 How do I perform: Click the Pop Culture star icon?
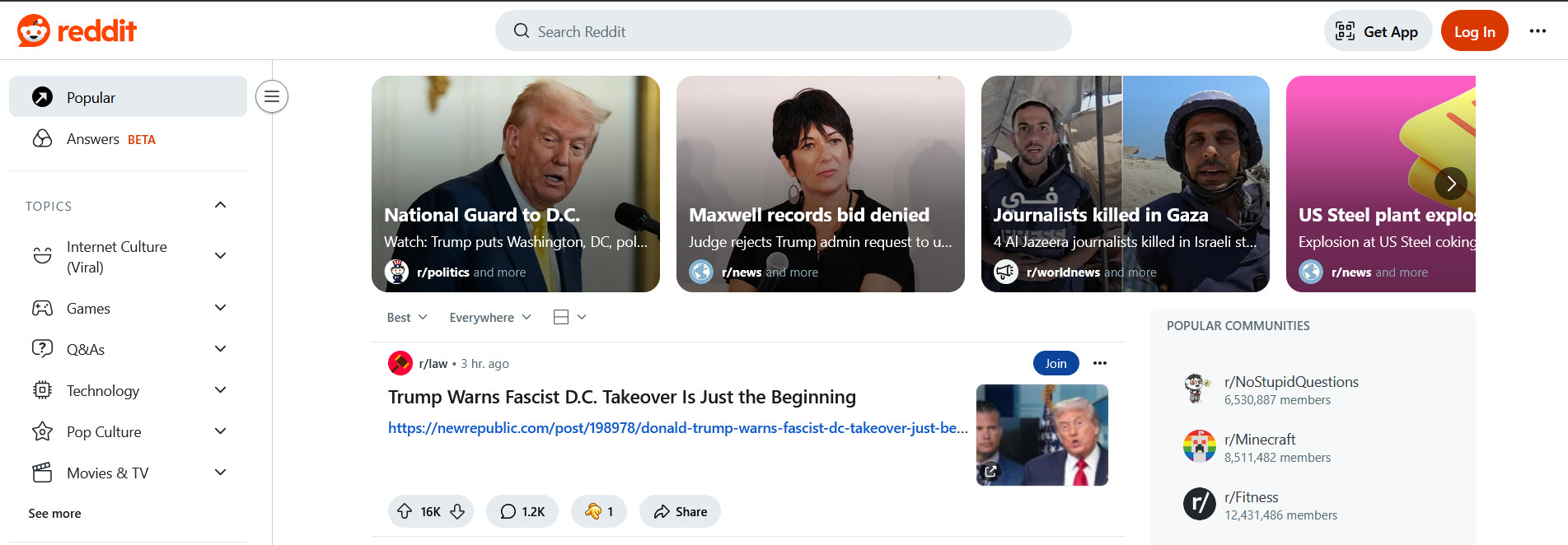click(42, 431)
